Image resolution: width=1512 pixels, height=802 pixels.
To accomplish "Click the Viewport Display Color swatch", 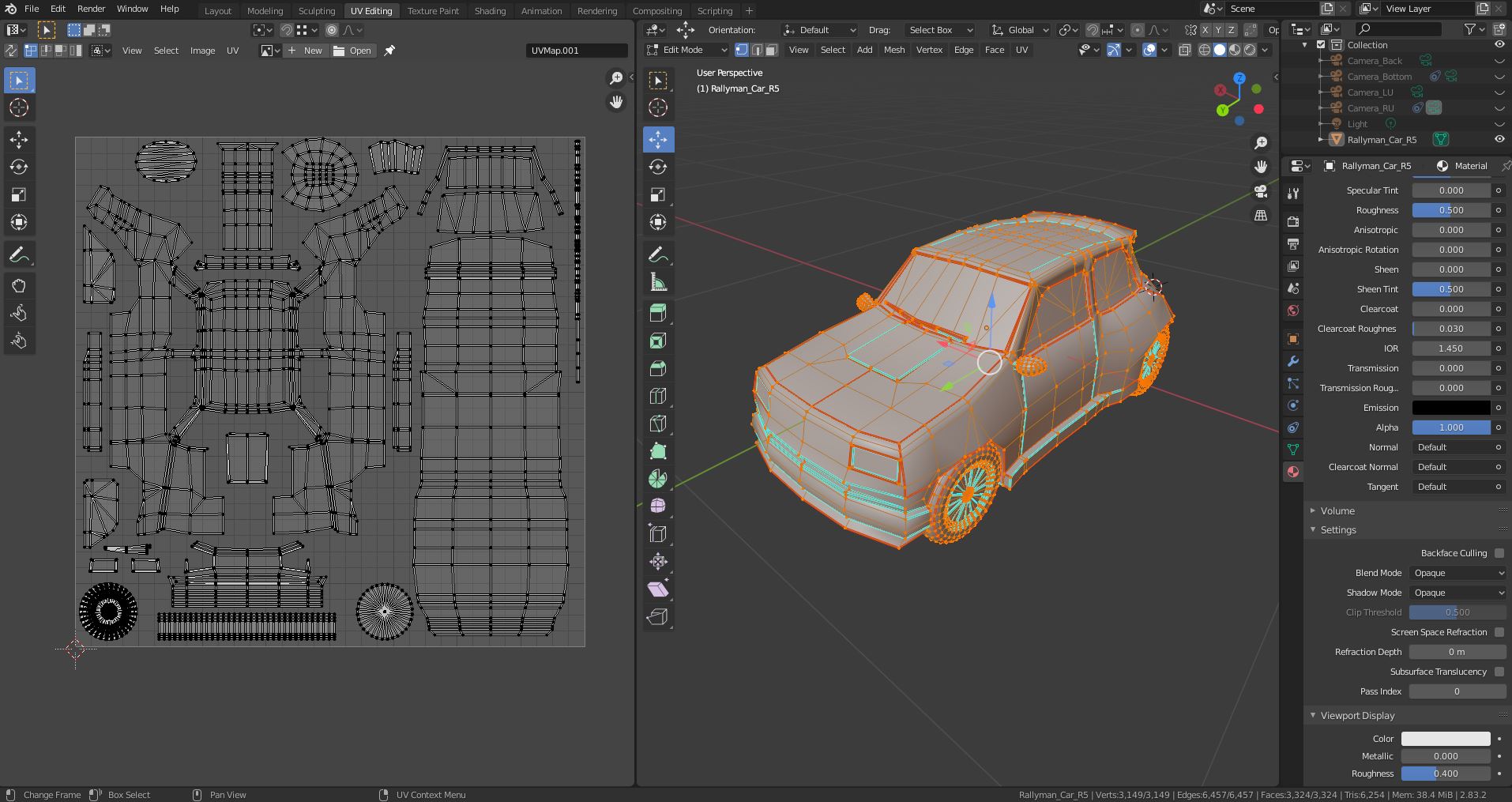I will [1445, 739].
